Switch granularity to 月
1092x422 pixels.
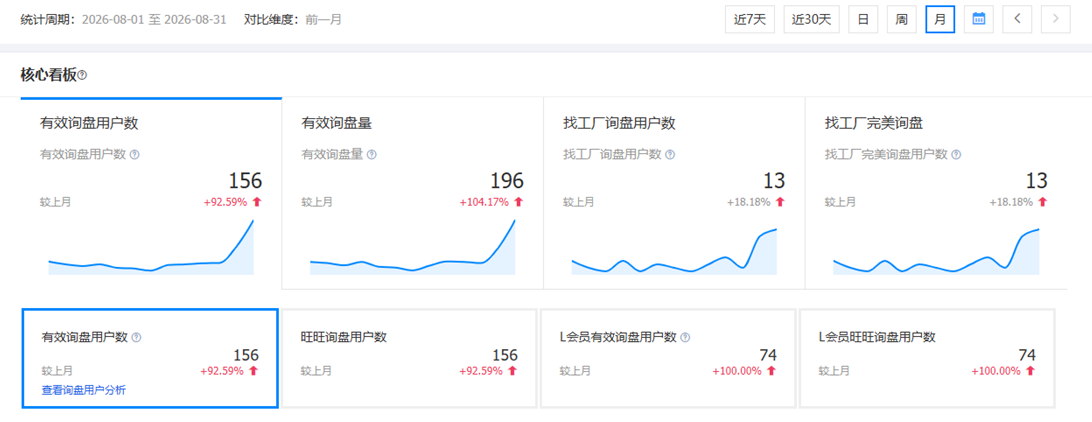[x=940, y=19]
